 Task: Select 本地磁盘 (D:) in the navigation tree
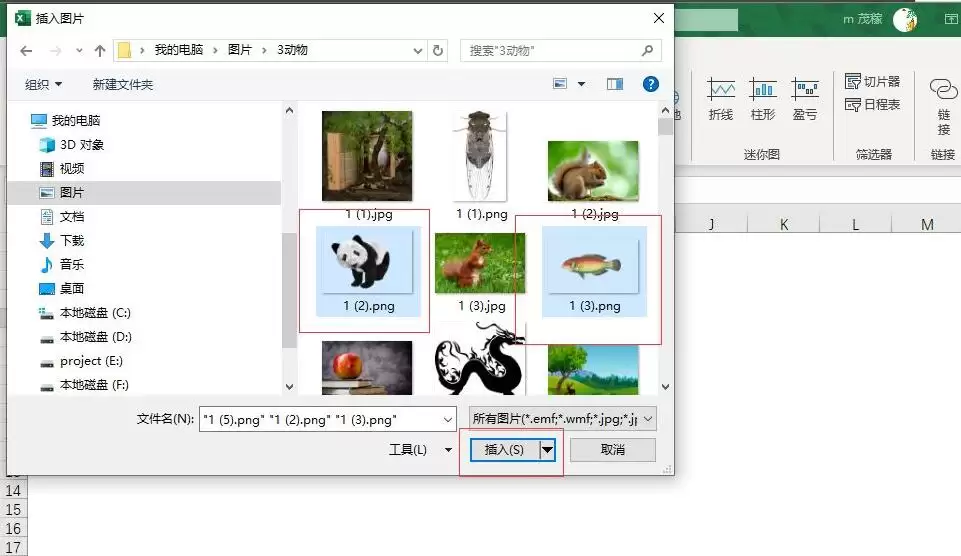tap(96, 337)
